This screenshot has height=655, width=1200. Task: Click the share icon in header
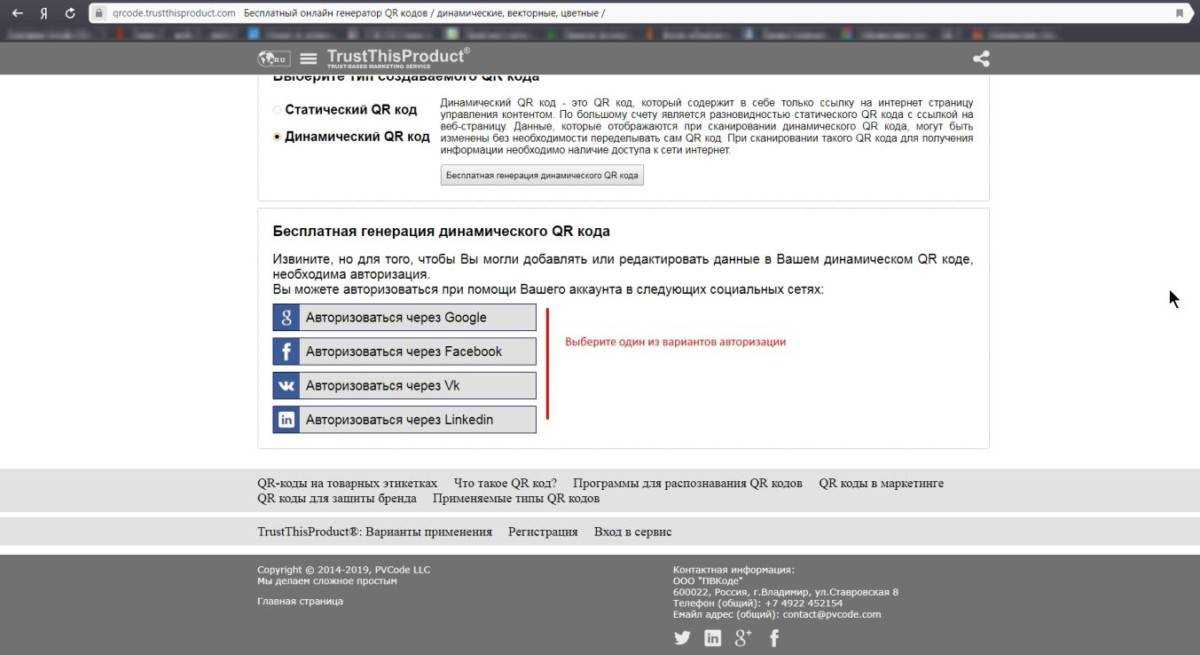981,58
